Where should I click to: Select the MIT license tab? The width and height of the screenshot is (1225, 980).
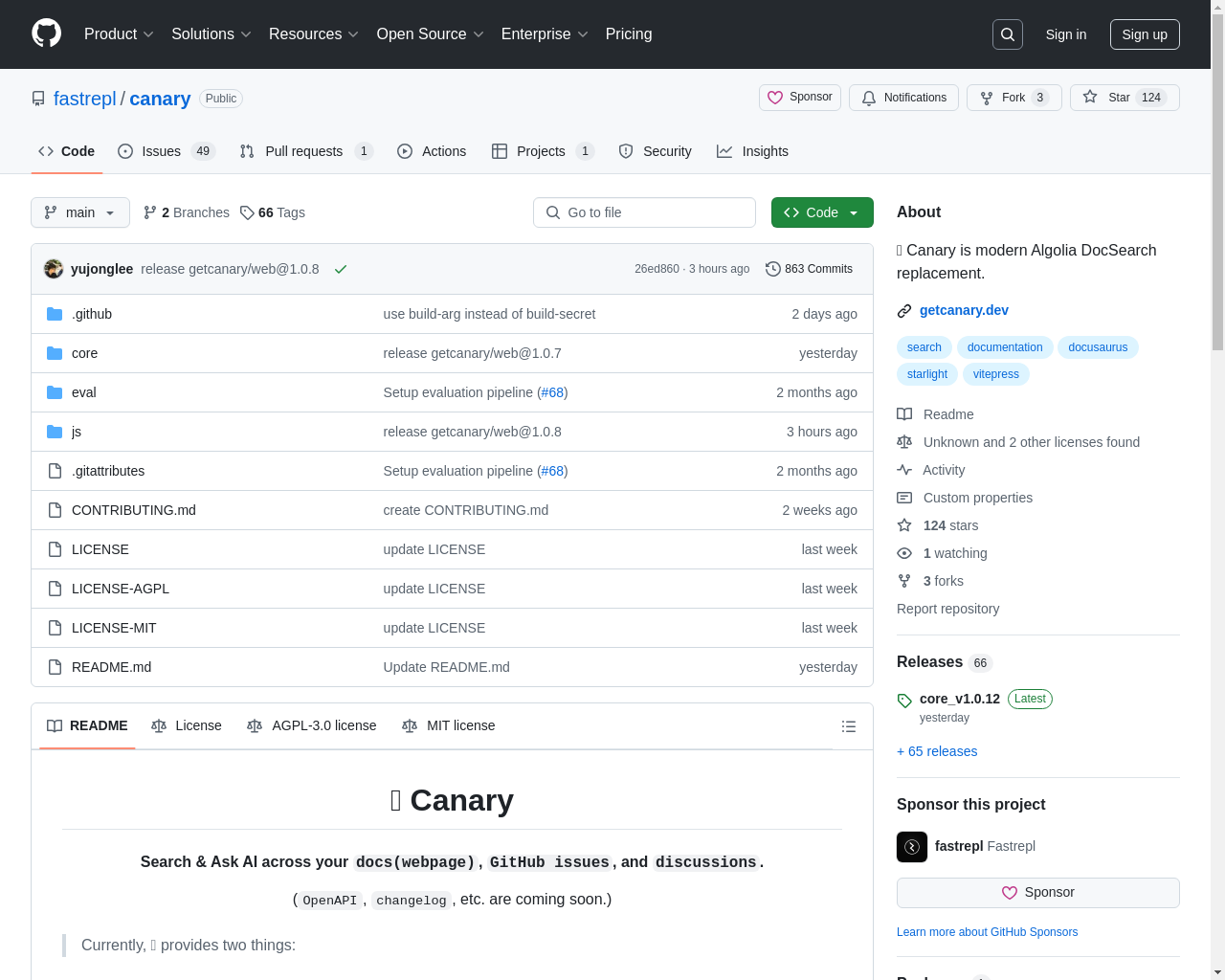click(x=449, y=725)
